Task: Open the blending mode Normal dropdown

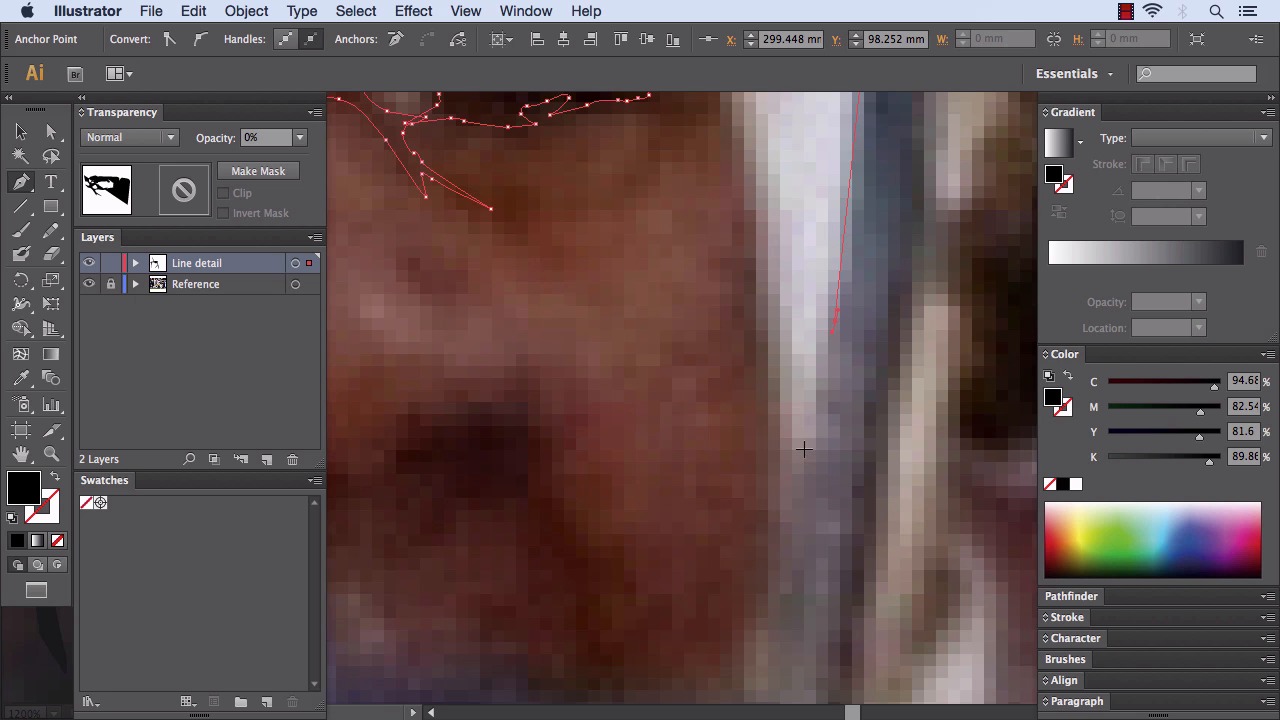Action: [x=131, y=138]
